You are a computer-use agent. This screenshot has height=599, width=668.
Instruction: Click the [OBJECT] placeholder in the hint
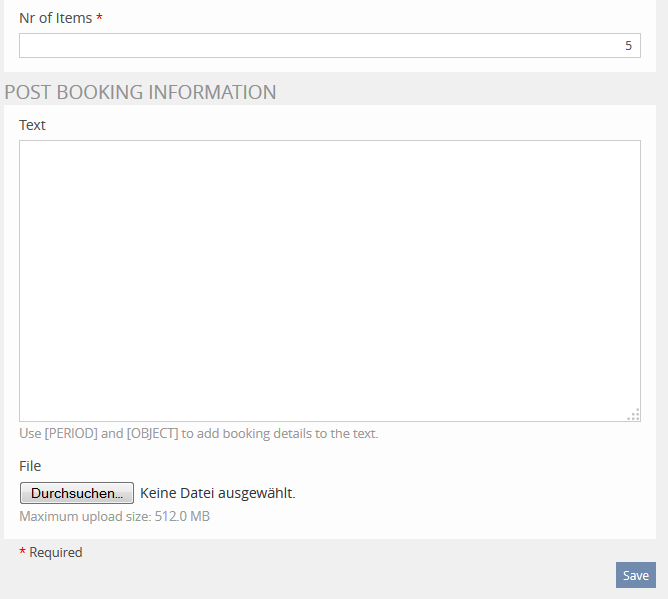click(x=153, y=434)
